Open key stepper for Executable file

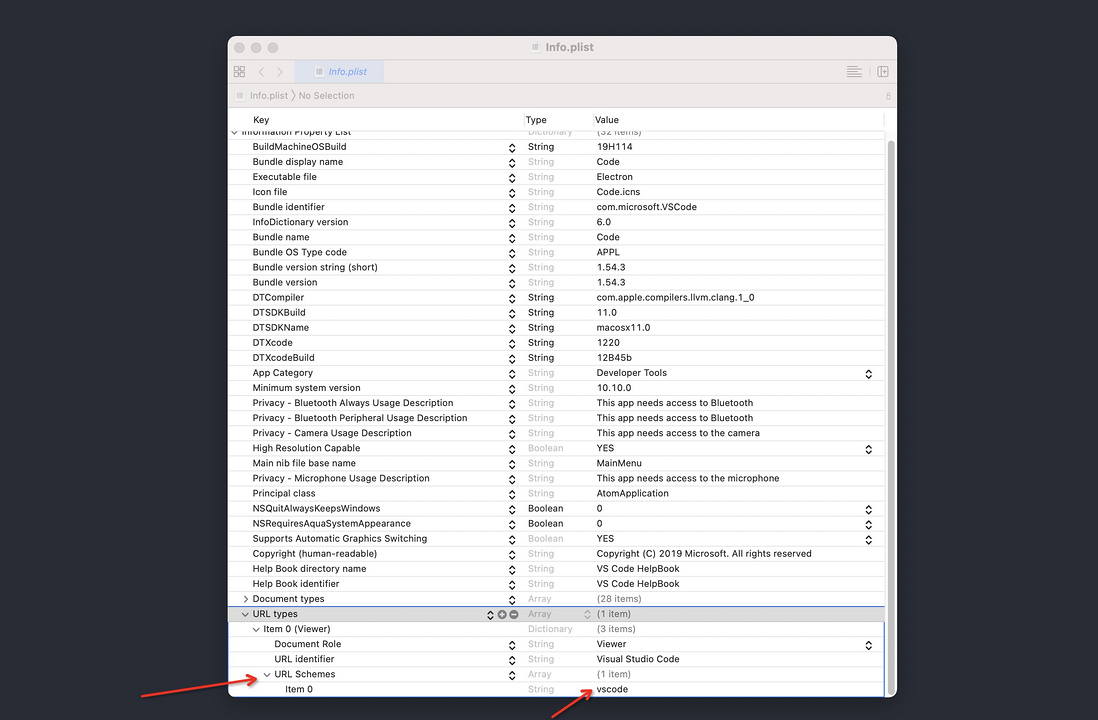[x=512, y=178]
